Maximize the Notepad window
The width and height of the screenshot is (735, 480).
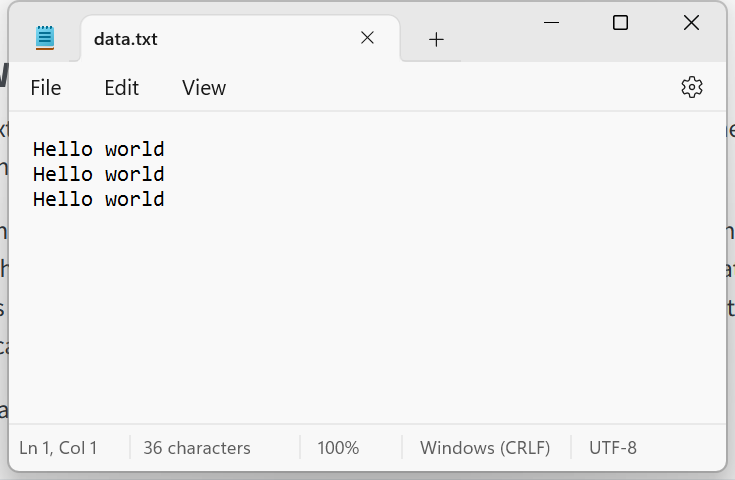point(620,22)
